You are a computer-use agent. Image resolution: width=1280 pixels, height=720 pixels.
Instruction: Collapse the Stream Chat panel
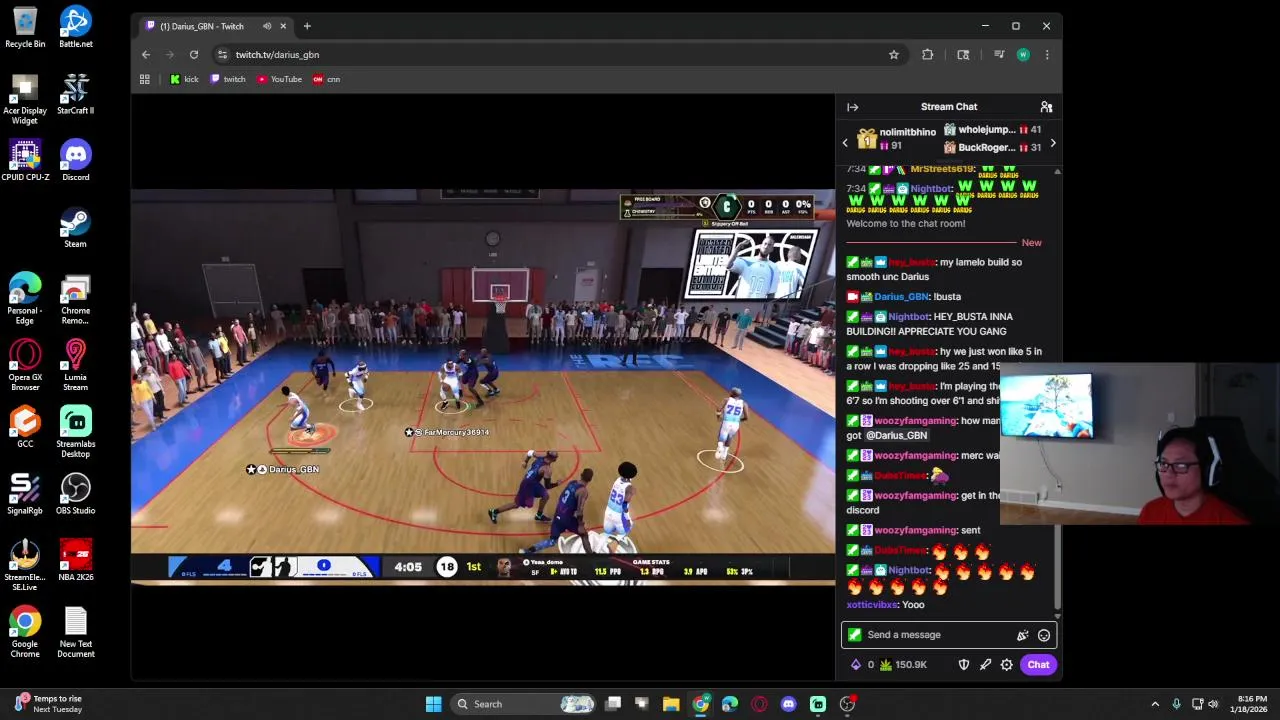852,107
